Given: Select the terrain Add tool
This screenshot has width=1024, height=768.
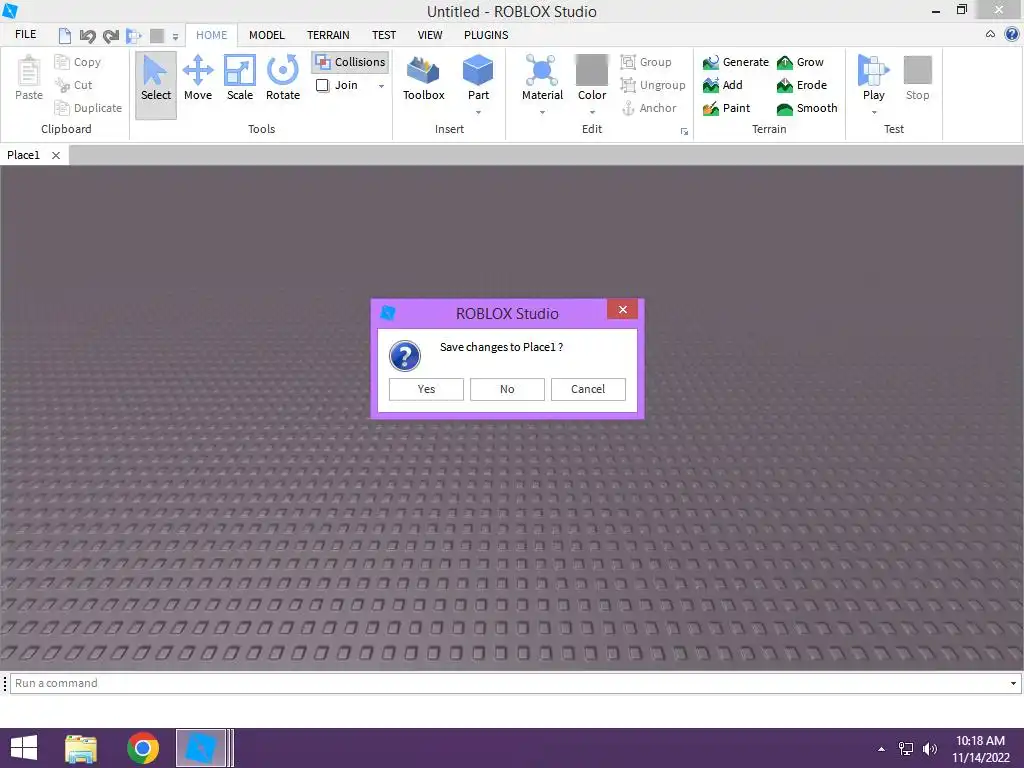Looking at the screenshot, I should 722,85.
